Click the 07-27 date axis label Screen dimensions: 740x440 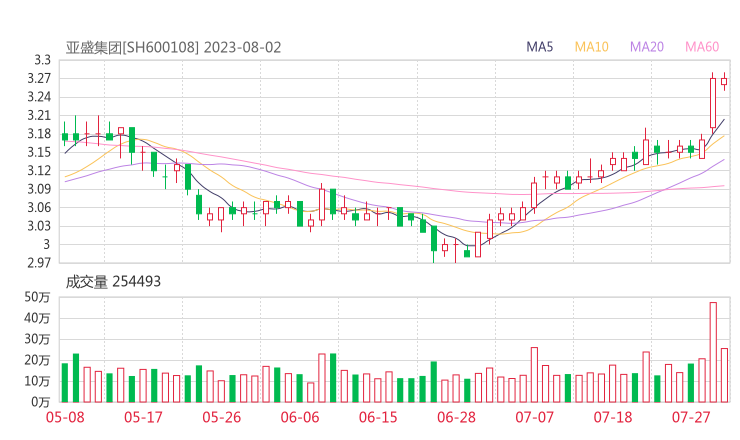click(x=691, y=417)
